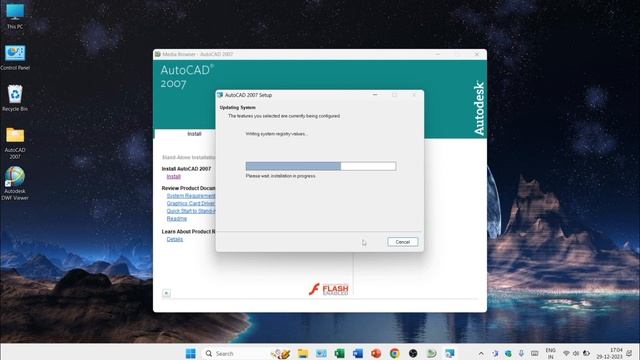Viewport: 640px width, 360px height.
Task: Click the search highlight art in the taskbar Search box
Action: [281, 353]
